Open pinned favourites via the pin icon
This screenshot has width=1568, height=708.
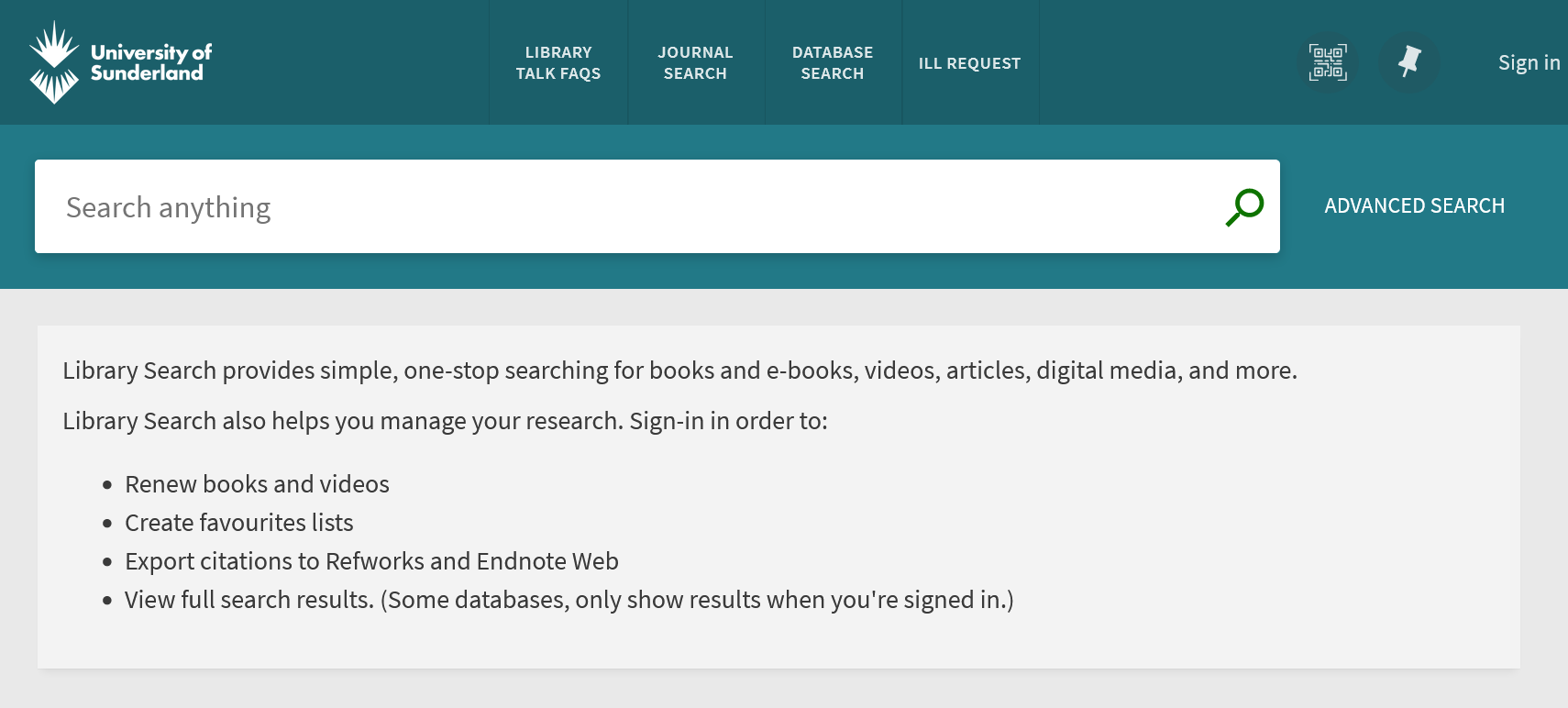click(x=1409, y=62)
